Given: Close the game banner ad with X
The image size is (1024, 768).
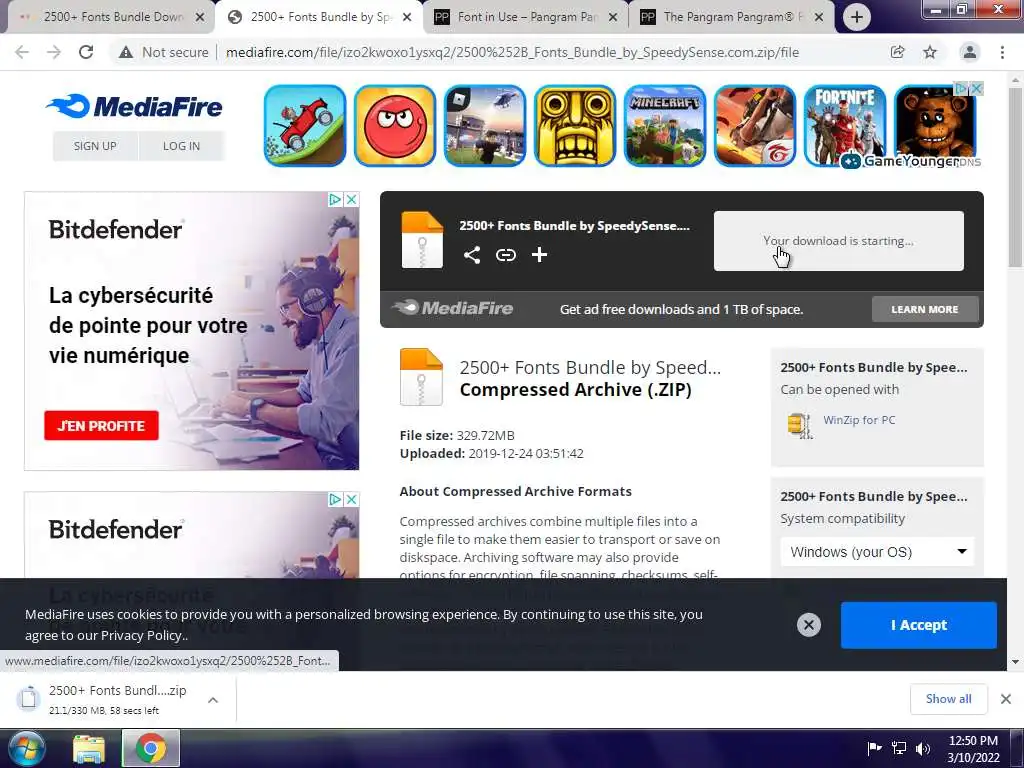Looking at the screenshot, I should pos(976,88).
